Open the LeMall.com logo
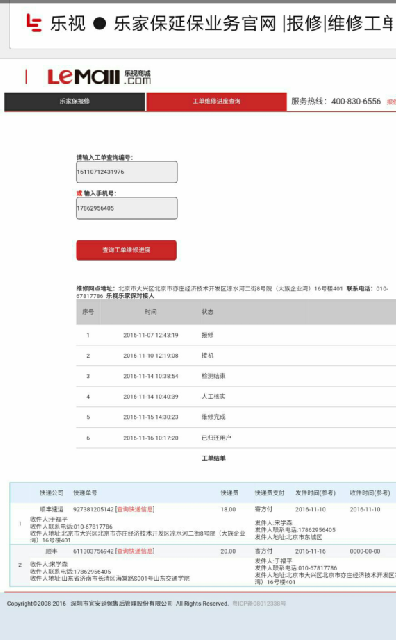Image resolution: width=396 pixels, height=640 pixels. (x=99, y=77)
